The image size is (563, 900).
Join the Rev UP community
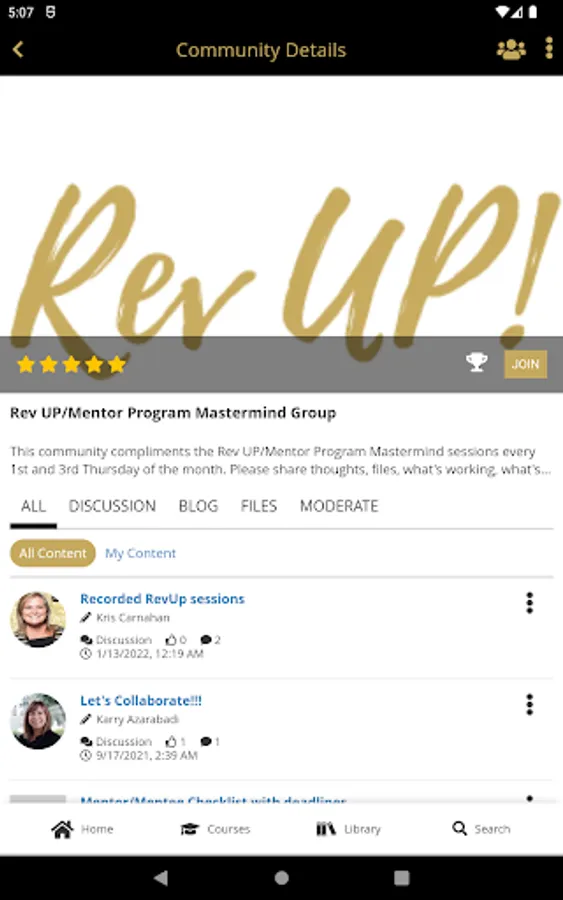[x=525, y=364]
